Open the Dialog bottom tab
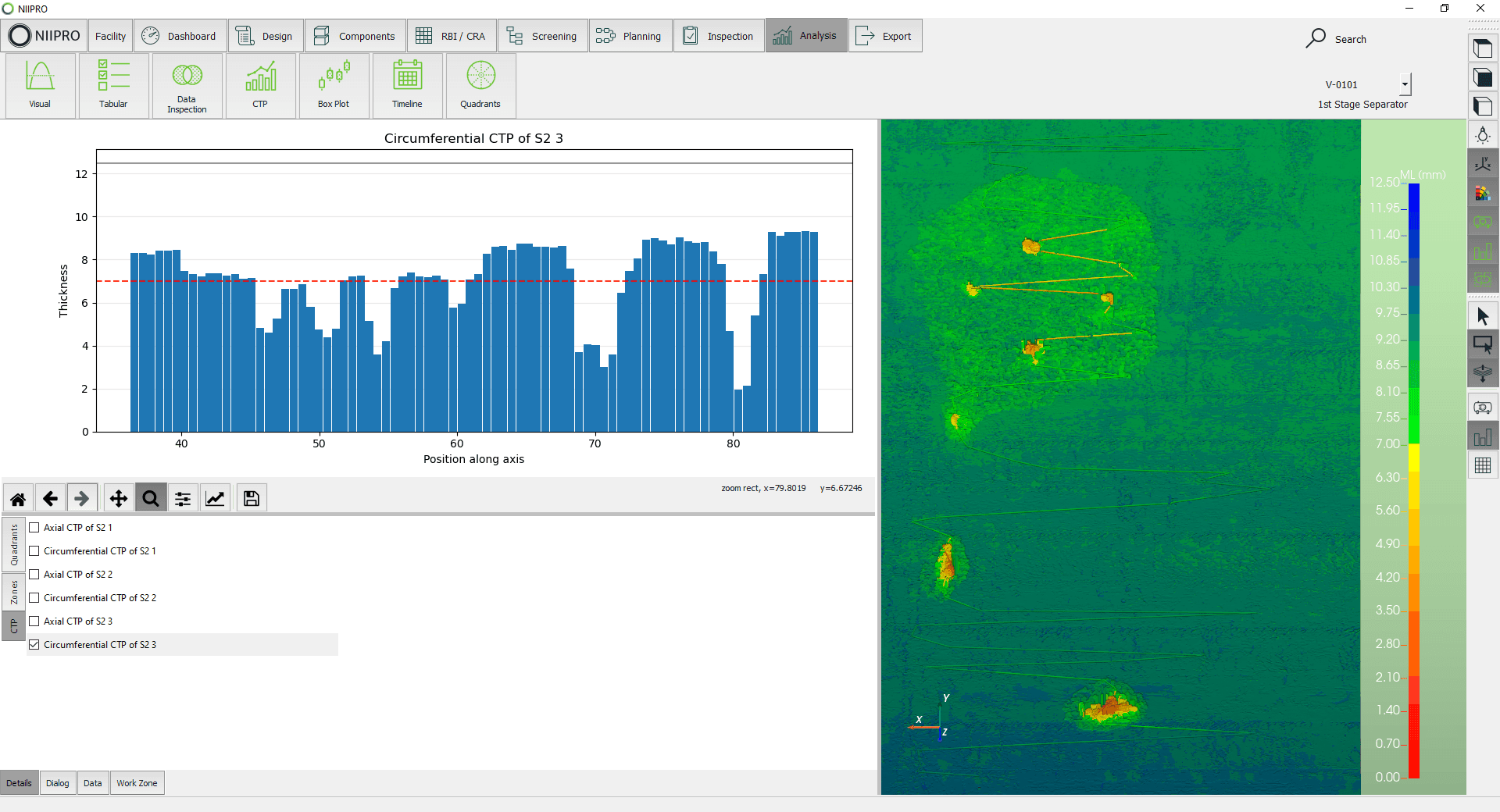 point(58,783)
